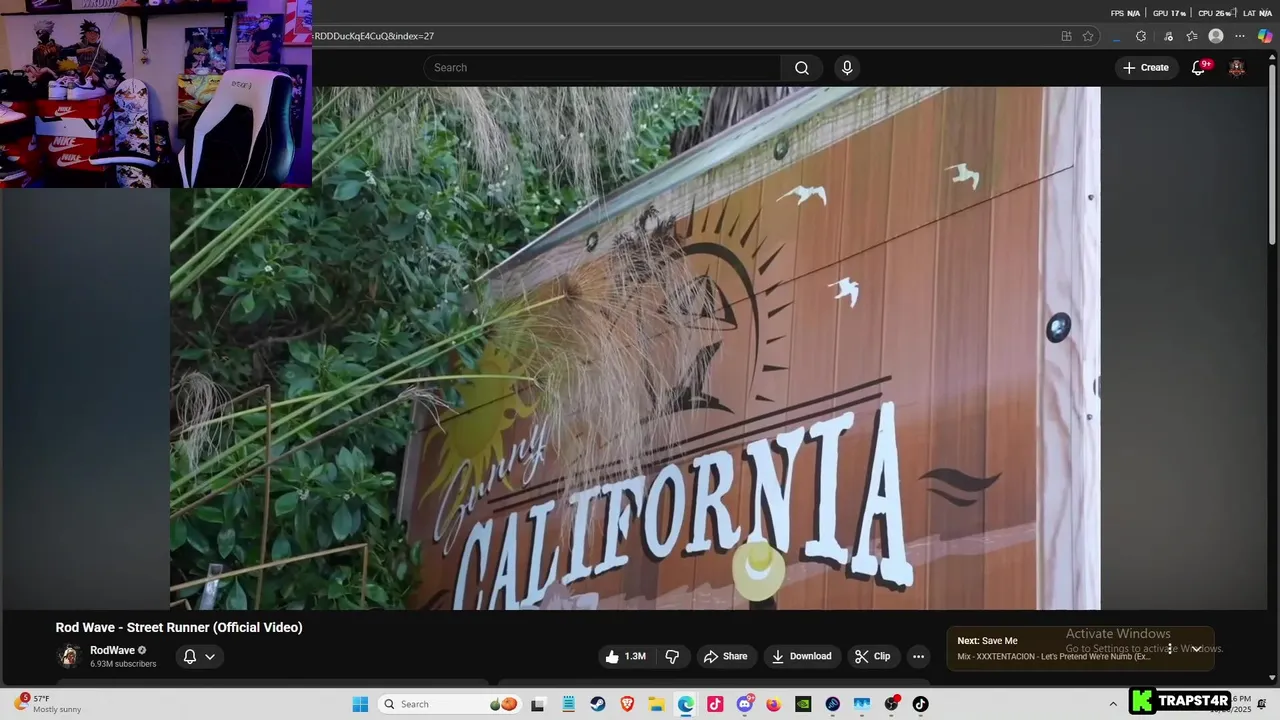Viewport: 1280px width, 720px height.
Task: Add page to favorites star icon
Action: tap(1088, 36)
